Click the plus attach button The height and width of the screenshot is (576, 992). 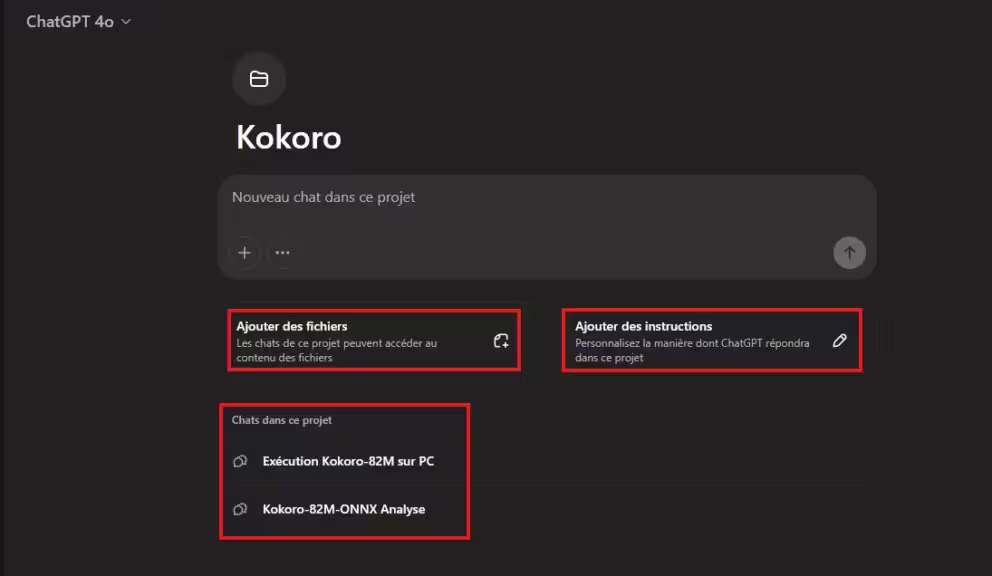coord(244,253)
